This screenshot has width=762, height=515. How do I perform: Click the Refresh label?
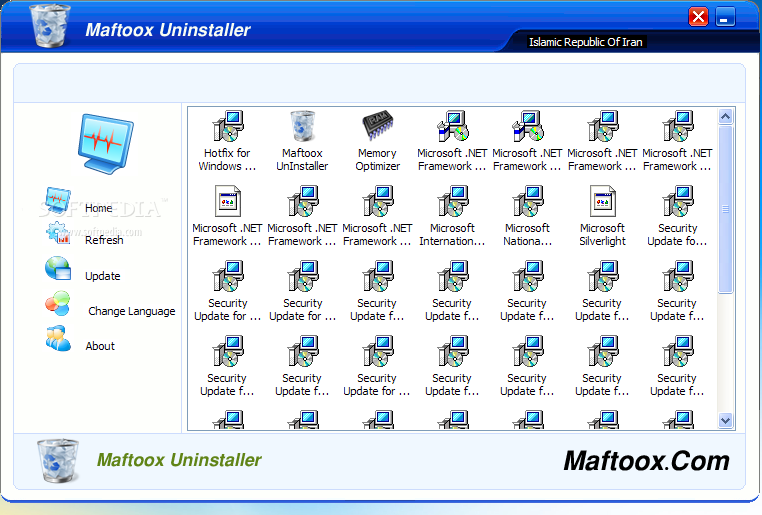click(104, 240)
